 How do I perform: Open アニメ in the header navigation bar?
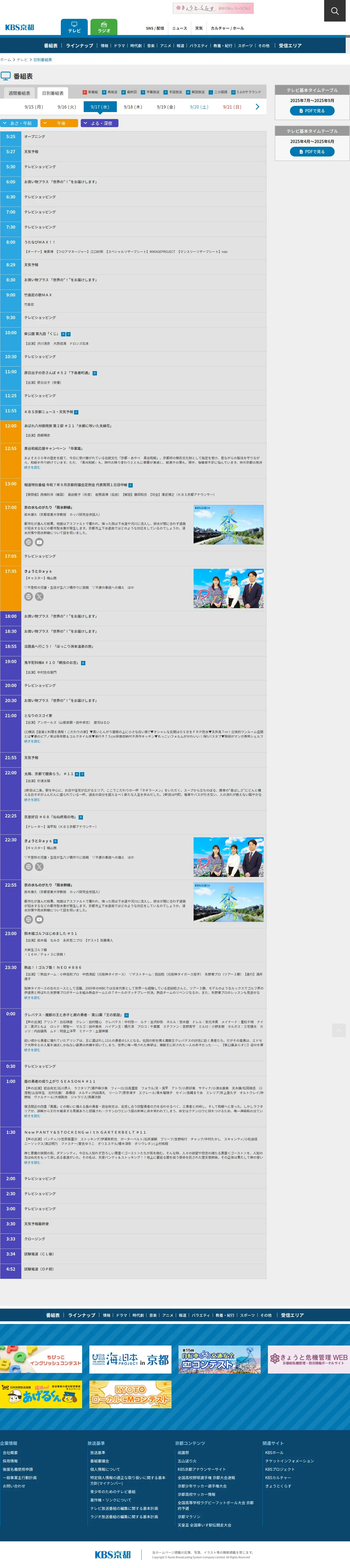pos(166,46)
